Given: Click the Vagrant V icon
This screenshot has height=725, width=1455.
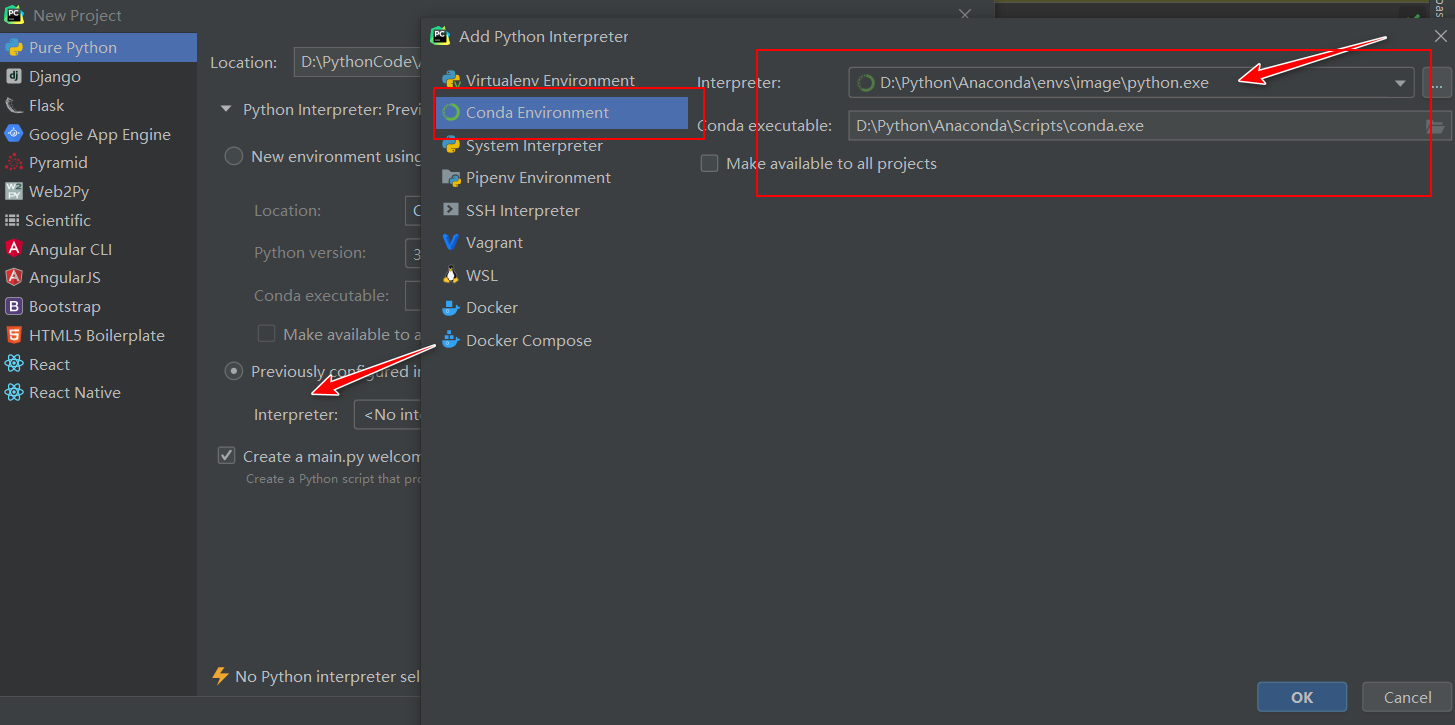Looking at the screenshot, I should tap(451, 242).
